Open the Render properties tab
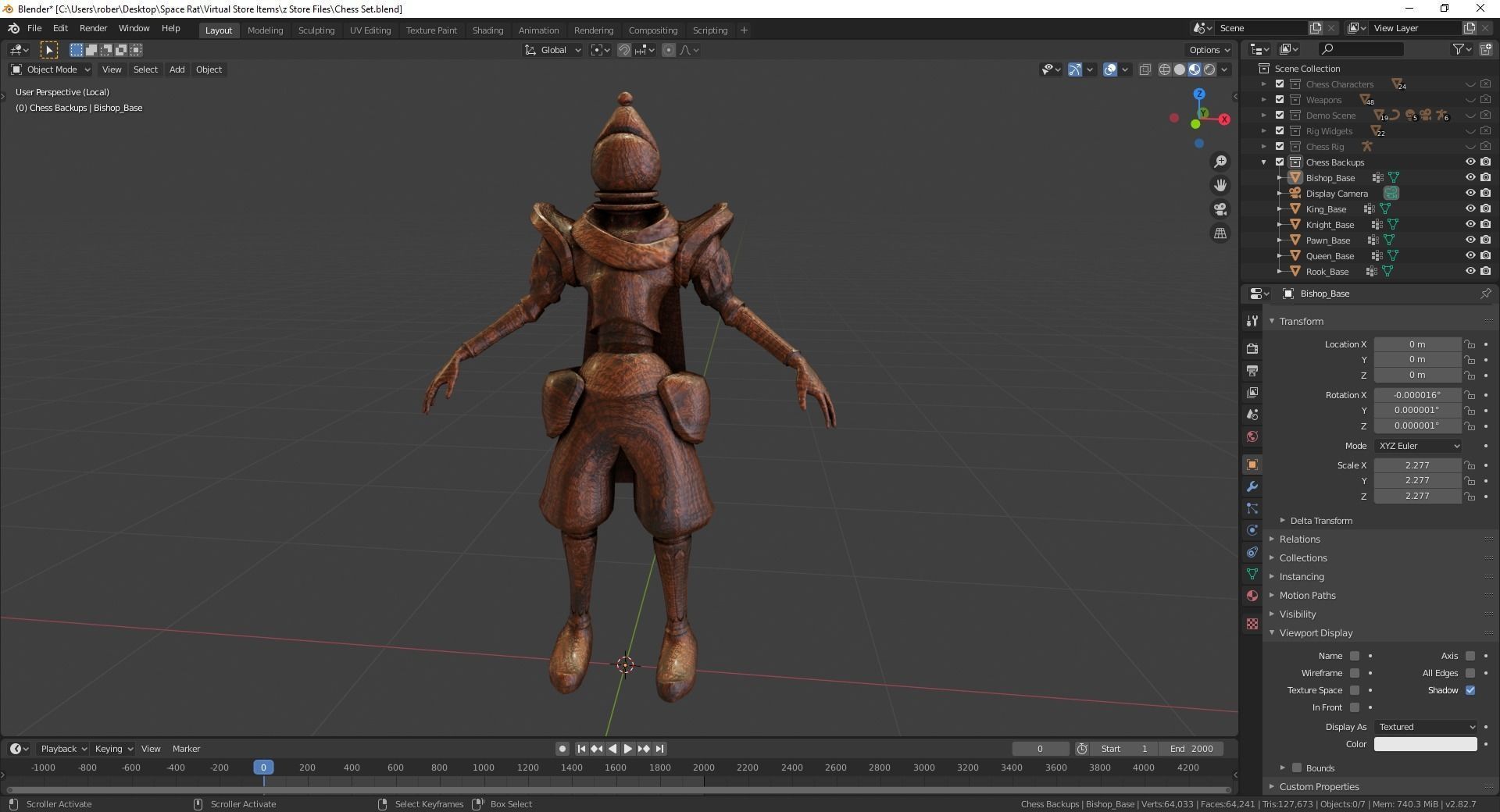 (x=1252, y=348)
